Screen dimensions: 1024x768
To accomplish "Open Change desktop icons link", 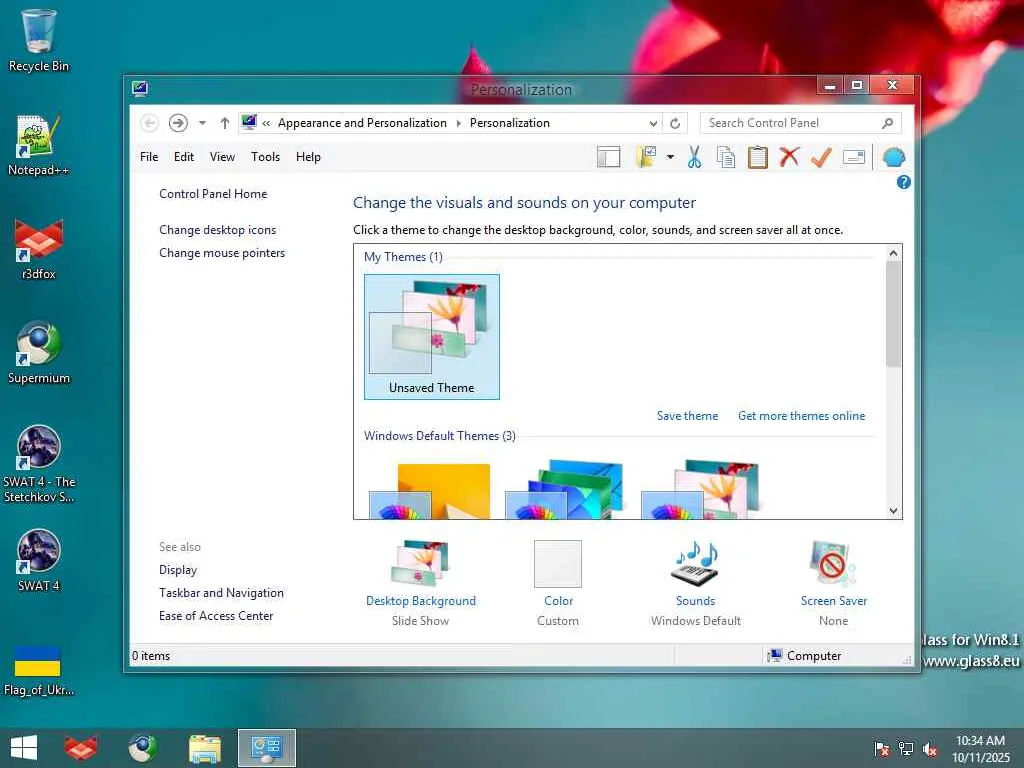I will [217, 230].
